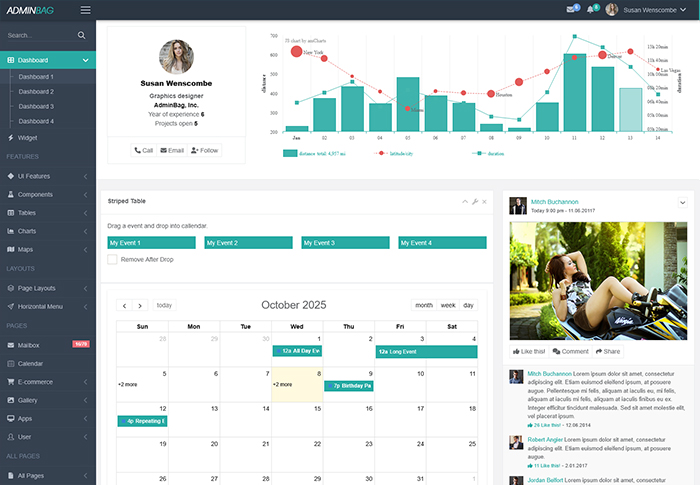This screenshot has height=485, width=700.
Task: Select Dashboard 2 in sidebar
Action: click(36, 92)
